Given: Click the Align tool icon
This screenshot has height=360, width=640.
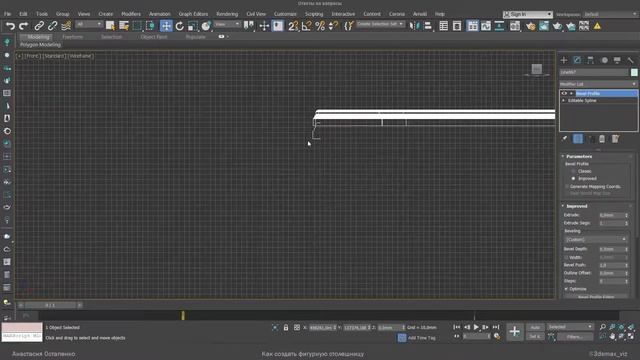Looking at the screenshot, I should 428,26.
